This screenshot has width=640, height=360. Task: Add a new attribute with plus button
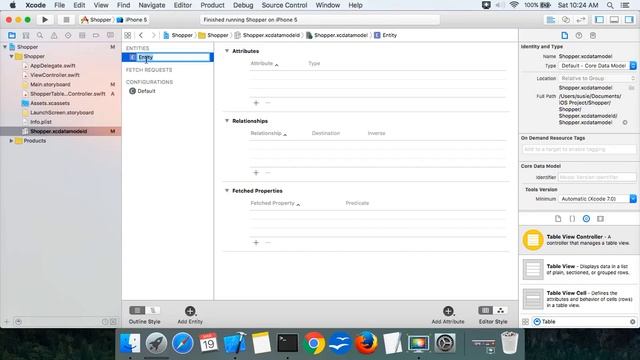click(256, 103)
